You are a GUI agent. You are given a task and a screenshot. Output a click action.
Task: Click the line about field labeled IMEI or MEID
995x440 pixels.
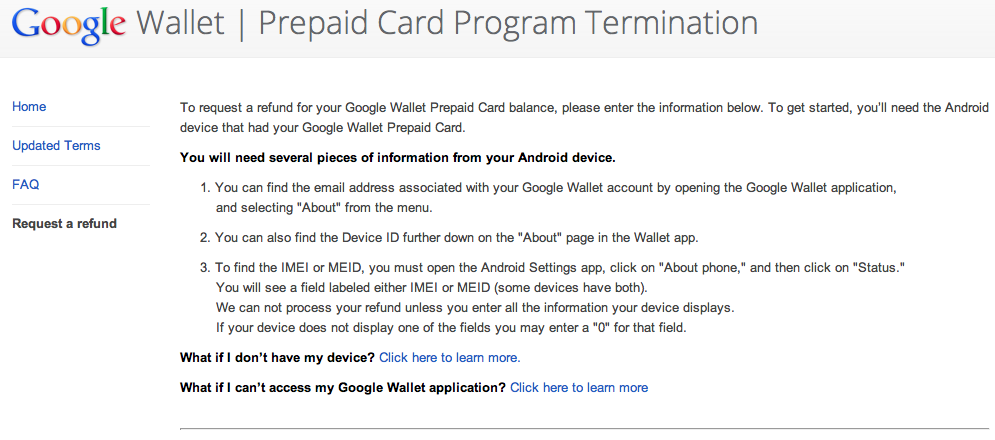[451, 288]
